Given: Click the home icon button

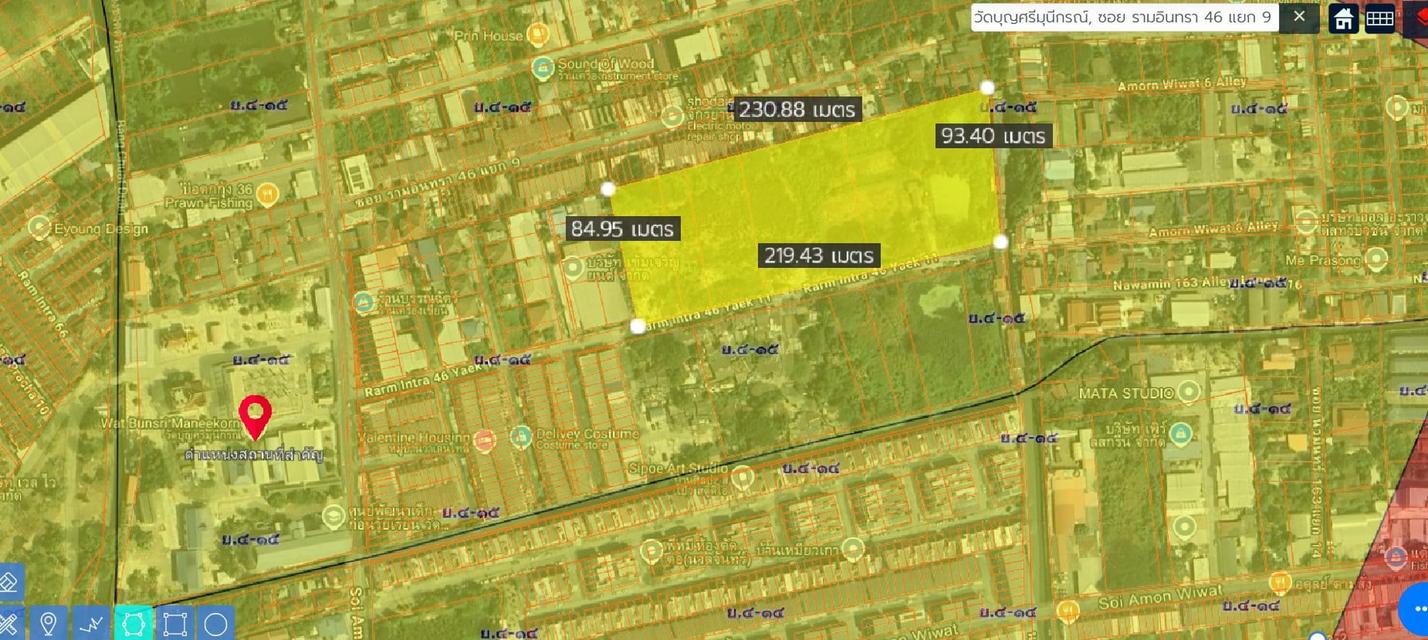Looking at the screenshot, I should click(1343, 18).
